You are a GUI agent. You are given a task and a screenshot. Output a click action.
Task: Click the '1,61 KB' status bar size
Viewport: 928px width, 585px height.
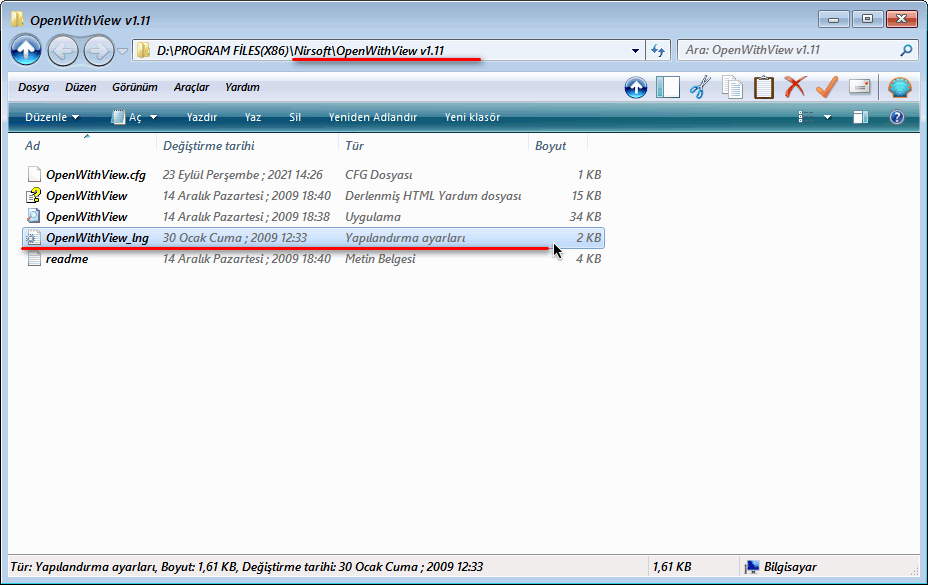point(672,567)
